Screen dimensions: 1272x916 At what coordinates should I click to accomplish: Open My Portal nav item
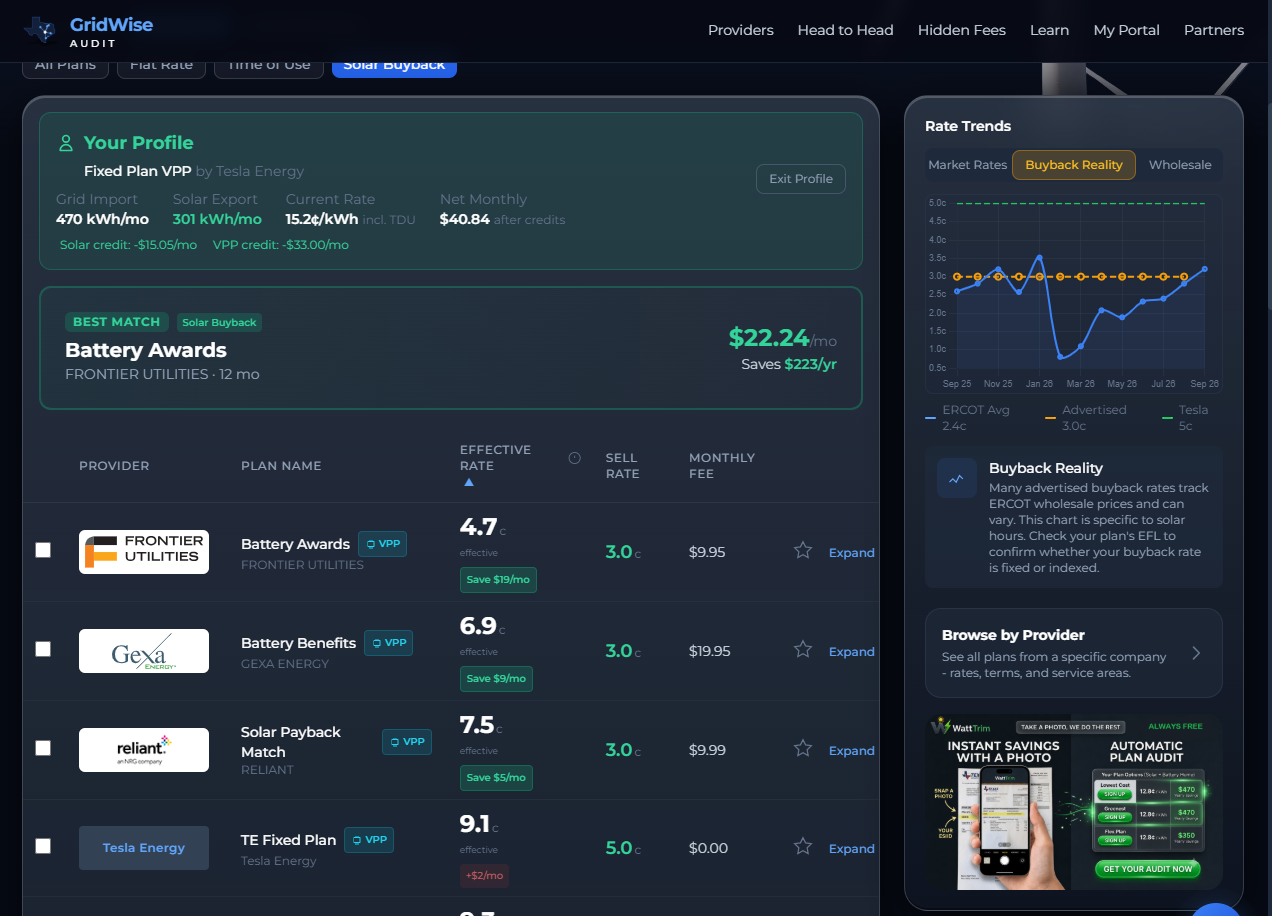point(1126,30)
